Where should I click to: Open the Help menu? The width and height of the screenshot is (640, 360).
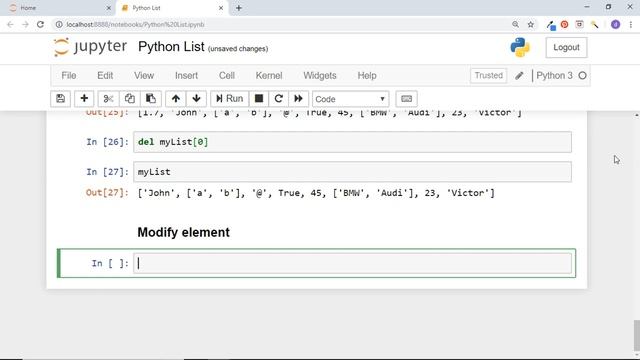coord(367,76)
